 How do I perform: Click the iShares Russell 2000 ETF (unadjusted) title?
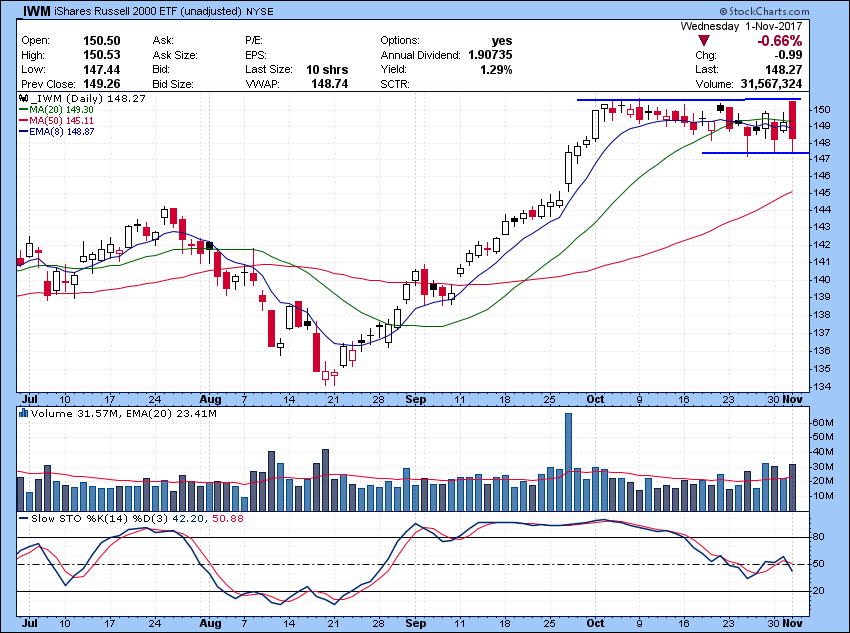[x=148, y=11]
